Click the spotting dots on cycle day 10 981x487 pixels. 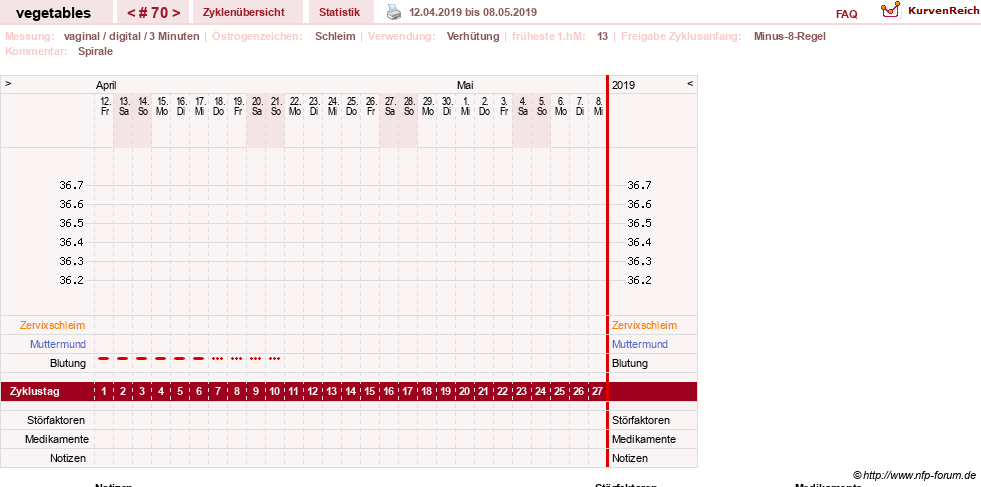tap(275, 359)
